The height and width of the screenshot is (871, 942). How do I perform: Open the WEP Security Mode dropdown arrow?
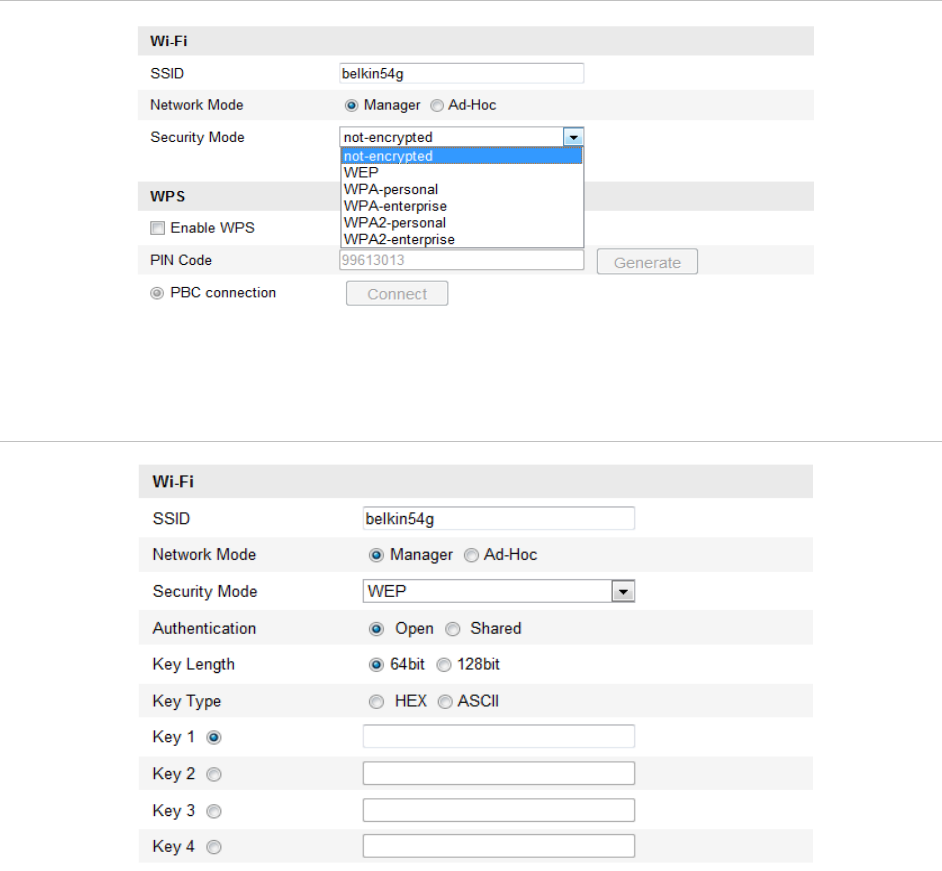(x=623, y=592)
